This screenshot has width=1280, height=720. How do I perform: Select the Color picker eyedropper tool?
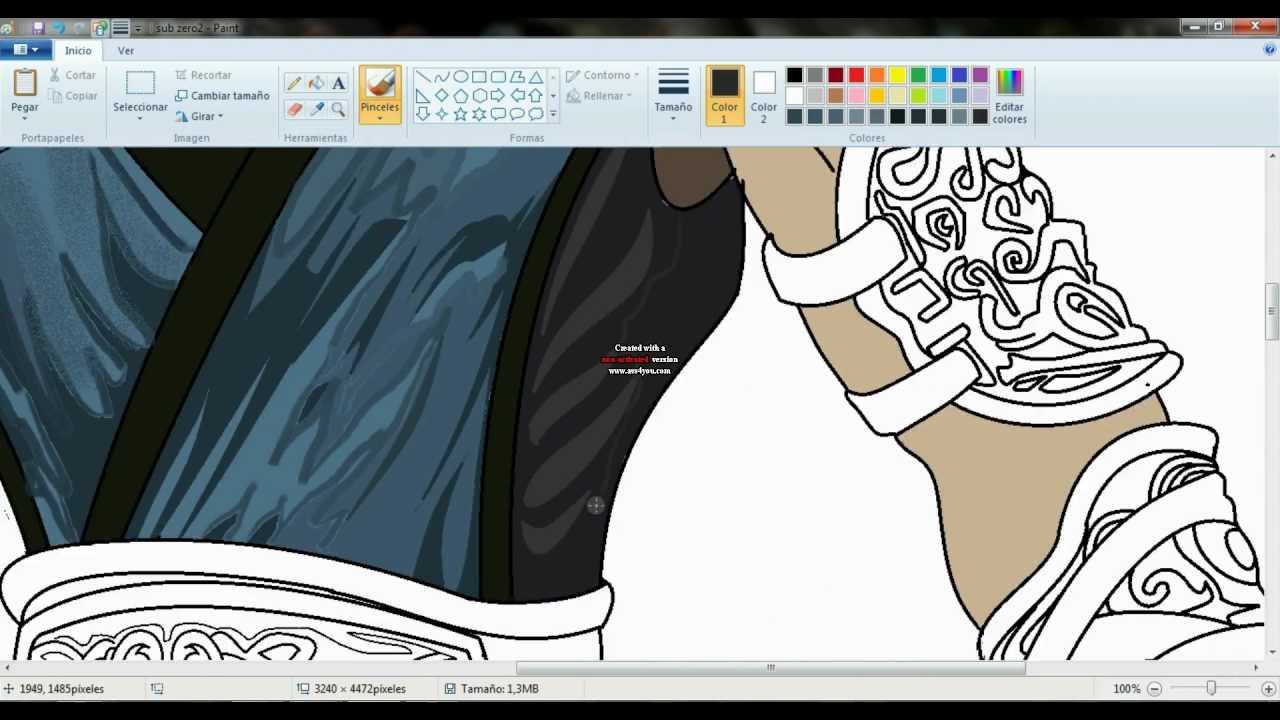[316, 109]
